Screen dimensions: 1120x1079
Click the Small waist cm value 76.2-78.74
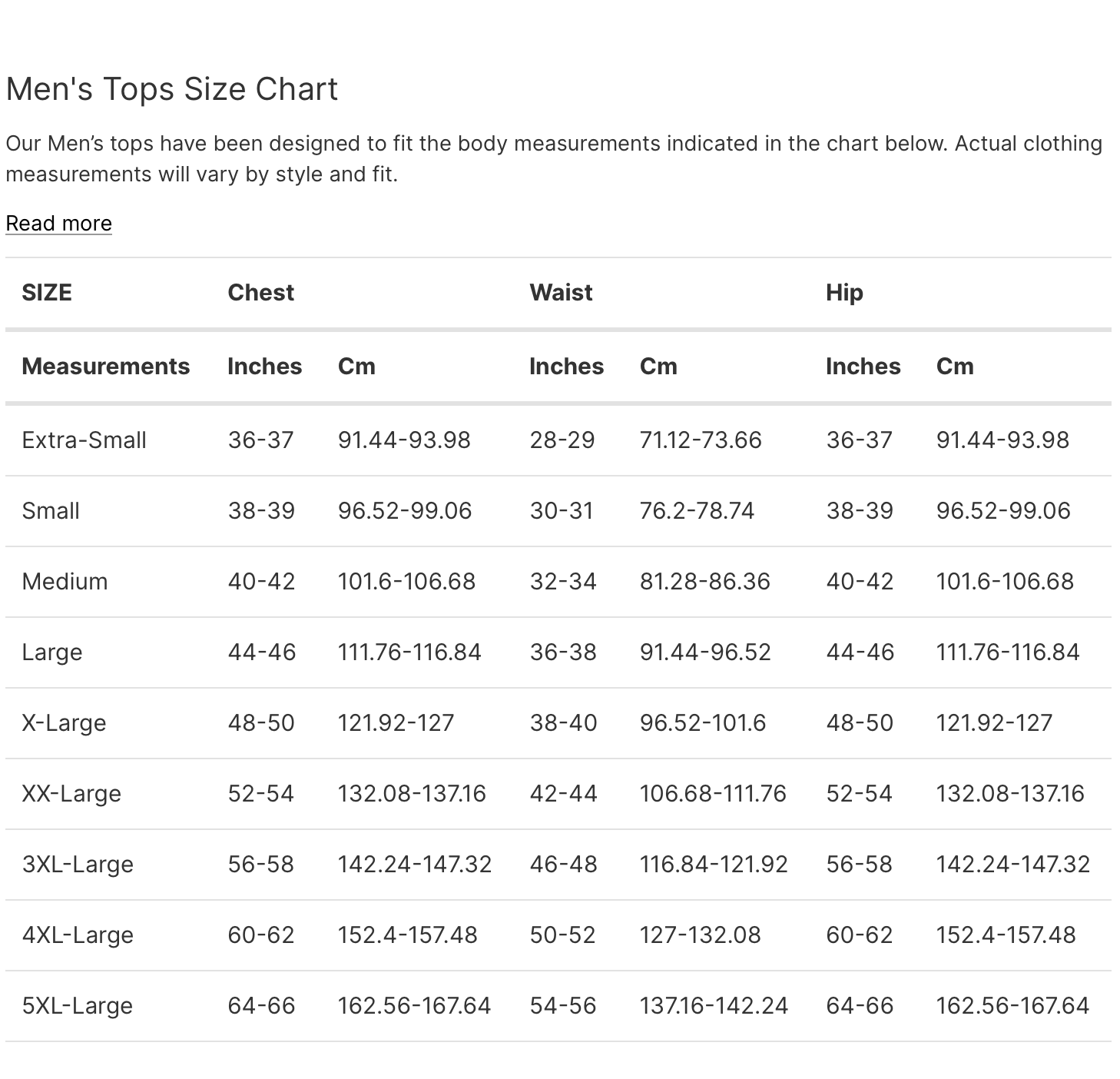697,511
